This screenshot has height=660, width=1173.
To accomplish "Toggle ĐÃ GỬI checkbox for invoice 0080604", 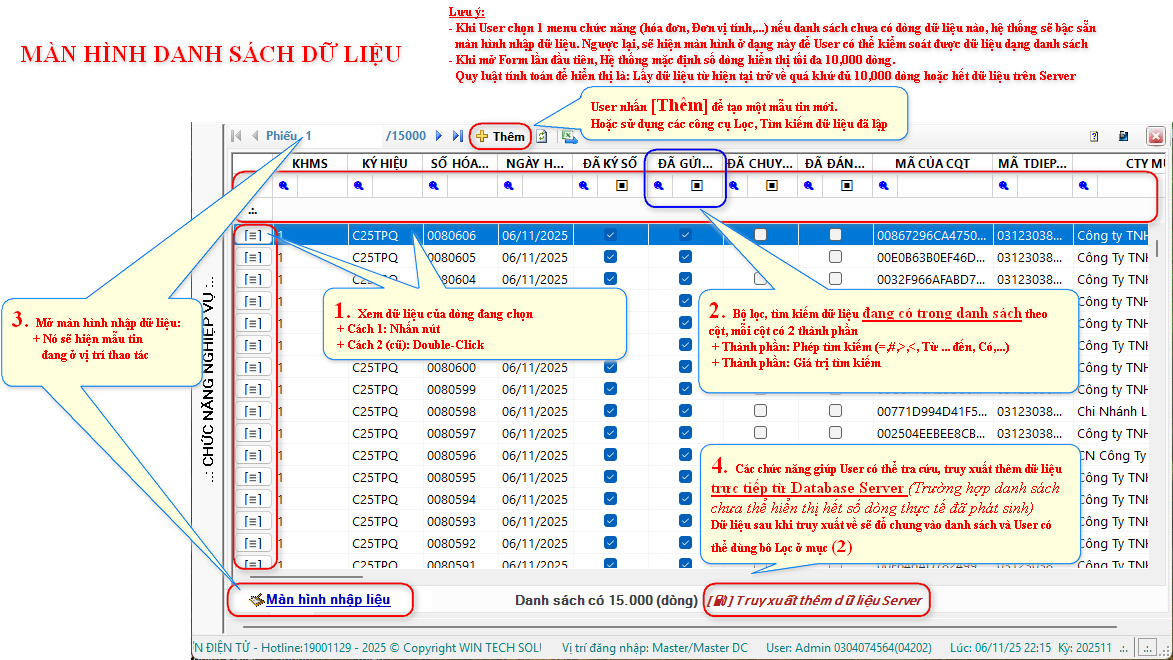I will 685,279.
